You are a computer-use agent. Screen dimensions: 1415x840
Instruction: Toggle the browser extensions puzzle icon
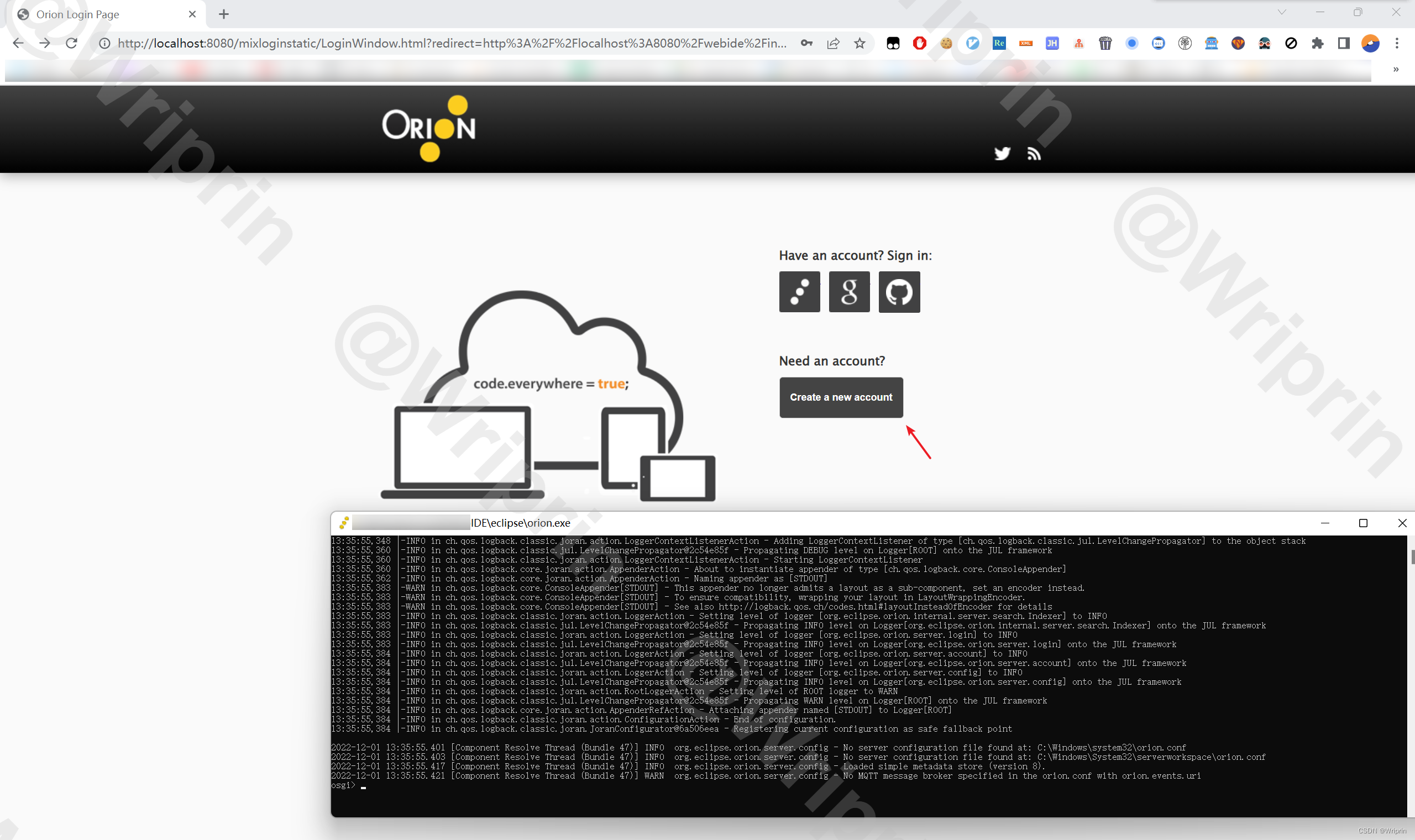[1317, 43]
